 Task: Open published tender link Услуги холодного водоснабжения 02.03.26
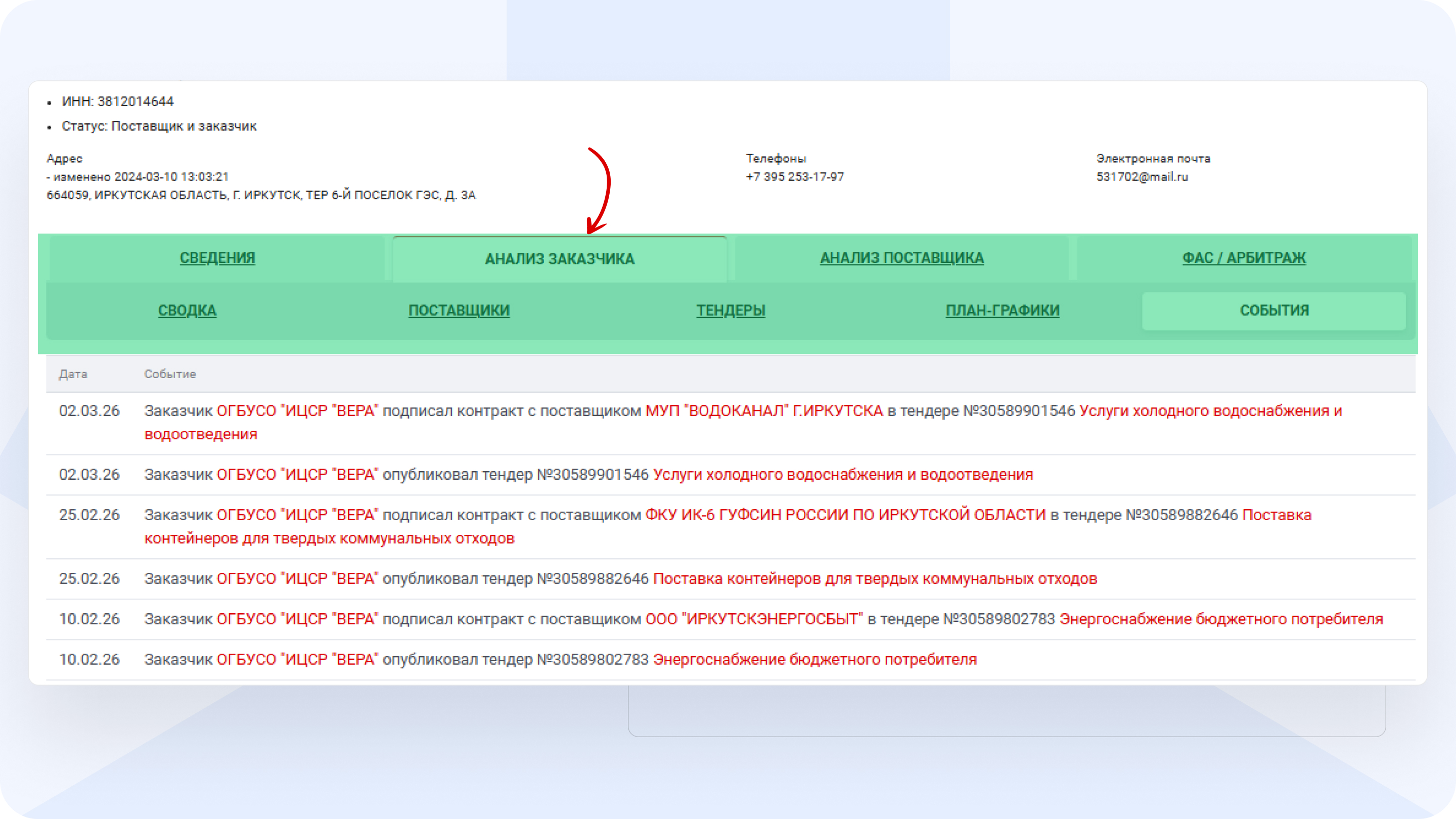842,475
